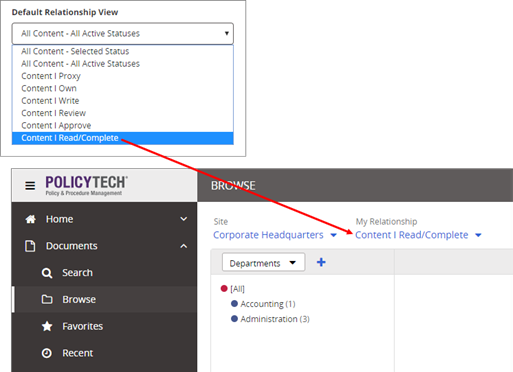Click the PolicyTech logo
The height and width of the screenshot is (372, 513).
click(86, 186)
